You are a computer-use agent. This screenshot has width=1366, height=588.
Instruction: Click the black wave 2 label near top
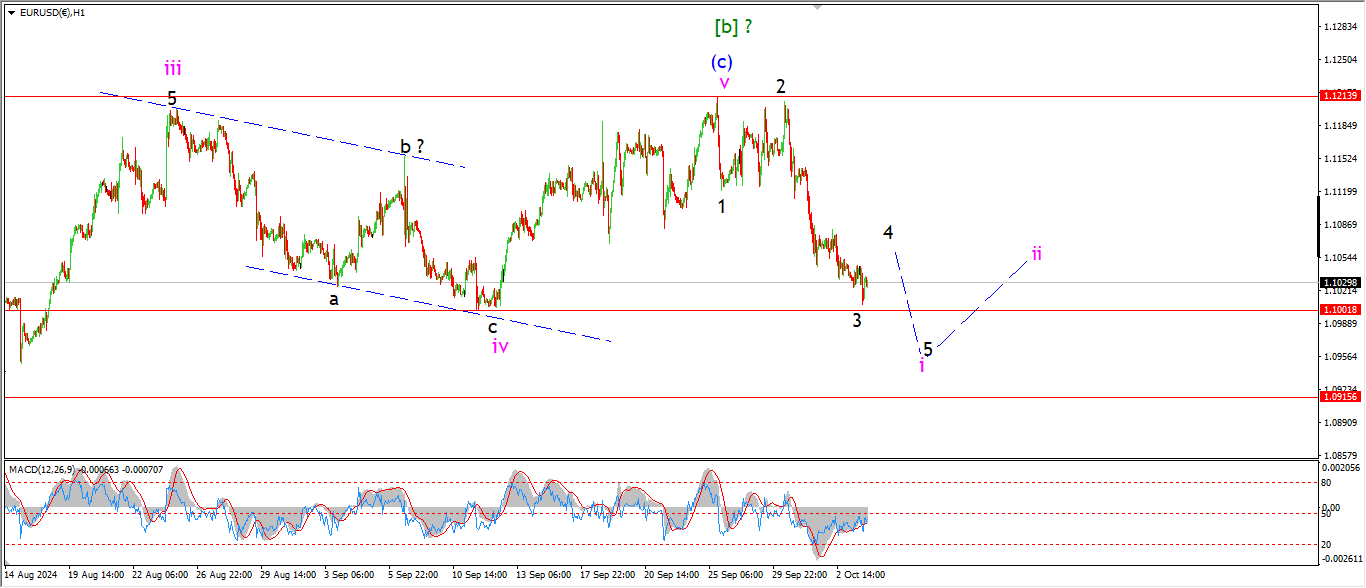point(781,86)
